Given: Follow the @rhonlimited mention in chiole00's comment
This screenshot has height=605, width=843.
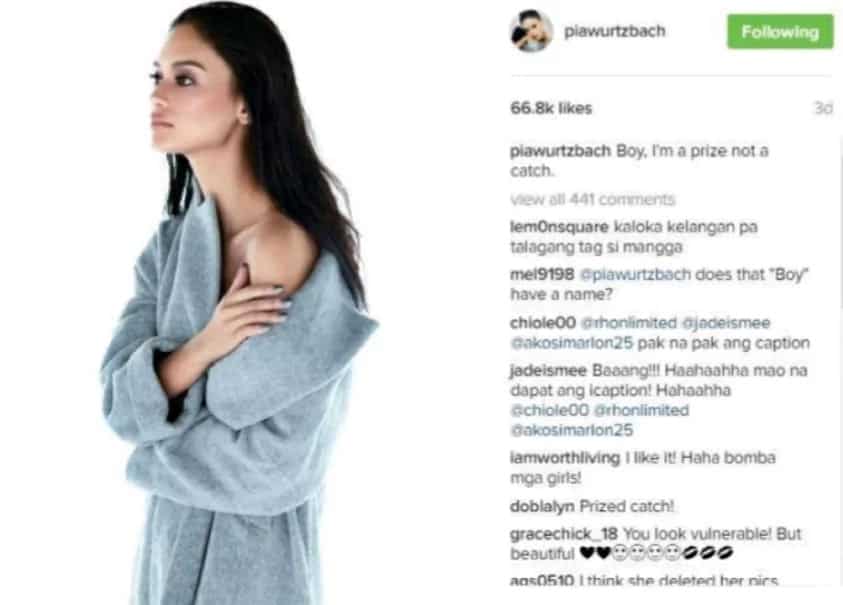Looking at the screenshot, I should (x=629, y=323).
